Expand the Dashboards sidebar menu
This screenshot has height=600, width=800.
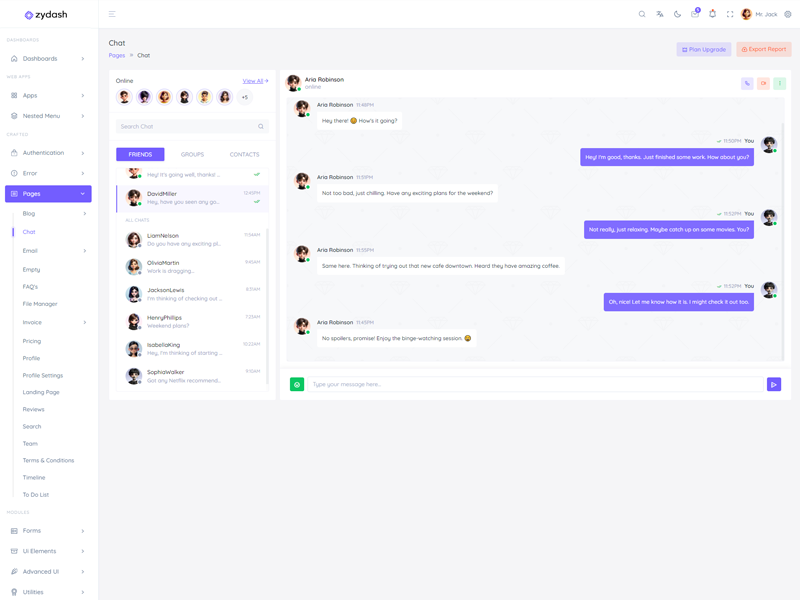click(x=48, y=59)
